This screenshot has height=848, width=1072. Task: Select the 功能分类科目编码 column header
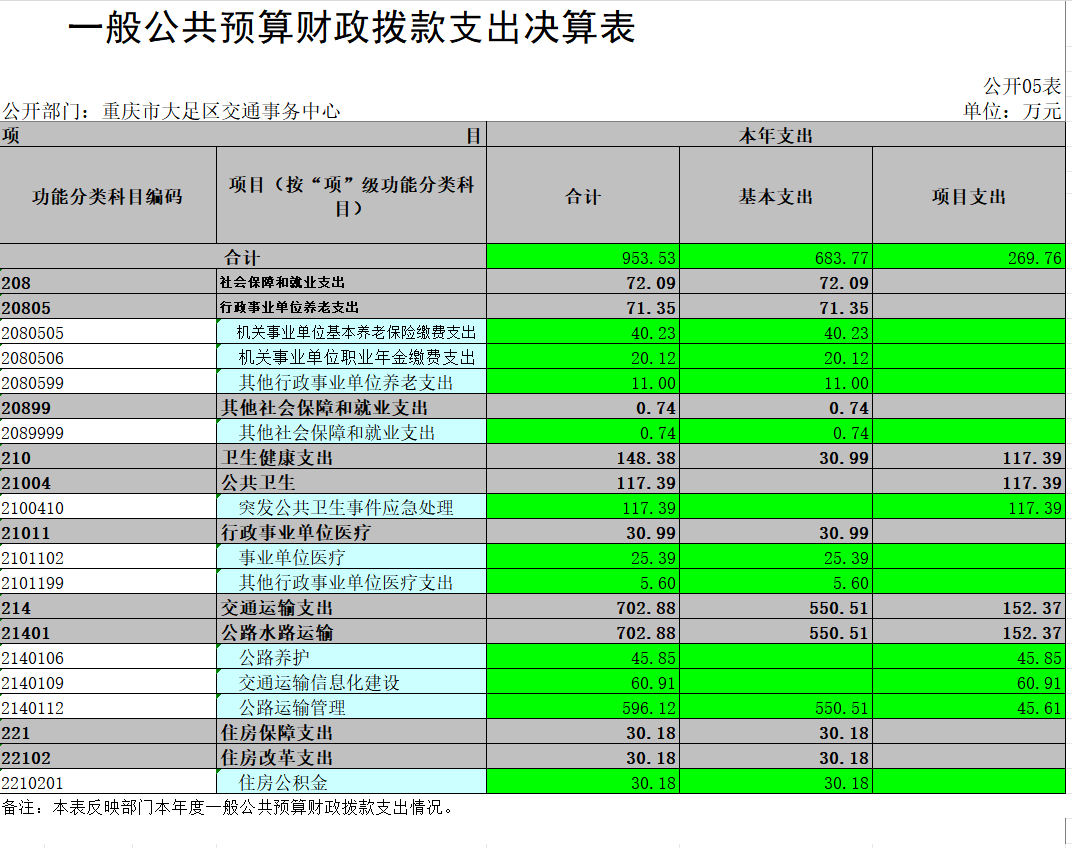click(x=108, y=196)
